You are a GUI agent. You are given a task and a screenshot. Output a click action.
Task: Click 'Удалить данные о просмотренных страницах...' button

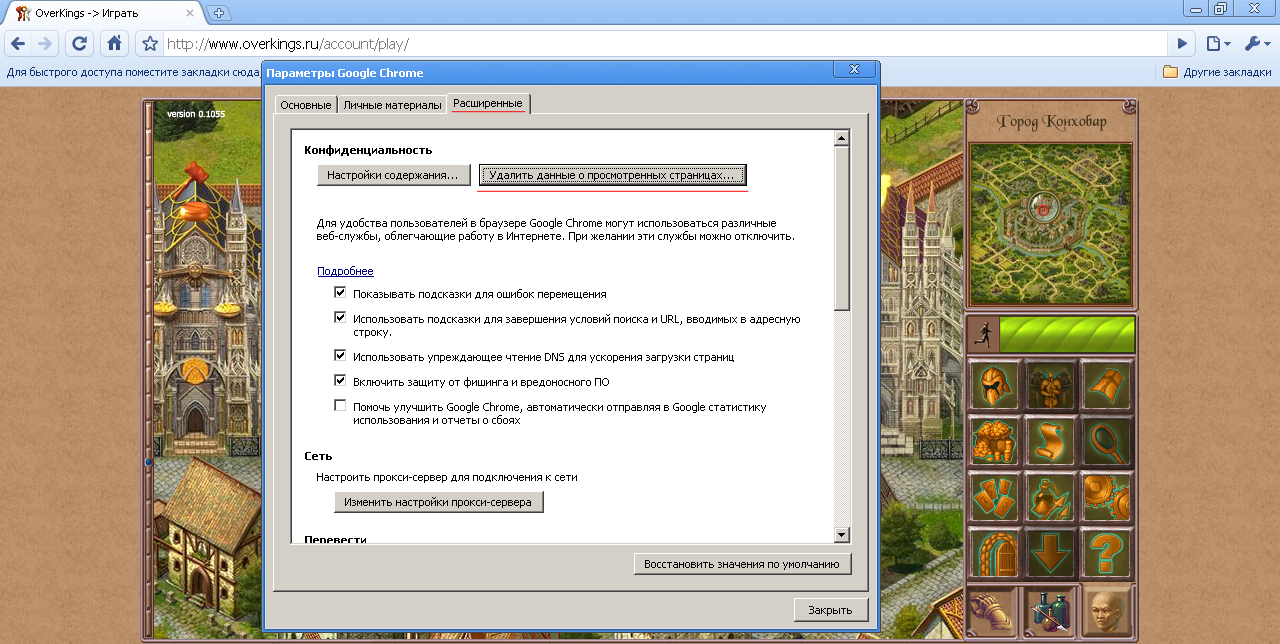pyautogui.click(x=613, y=175)
